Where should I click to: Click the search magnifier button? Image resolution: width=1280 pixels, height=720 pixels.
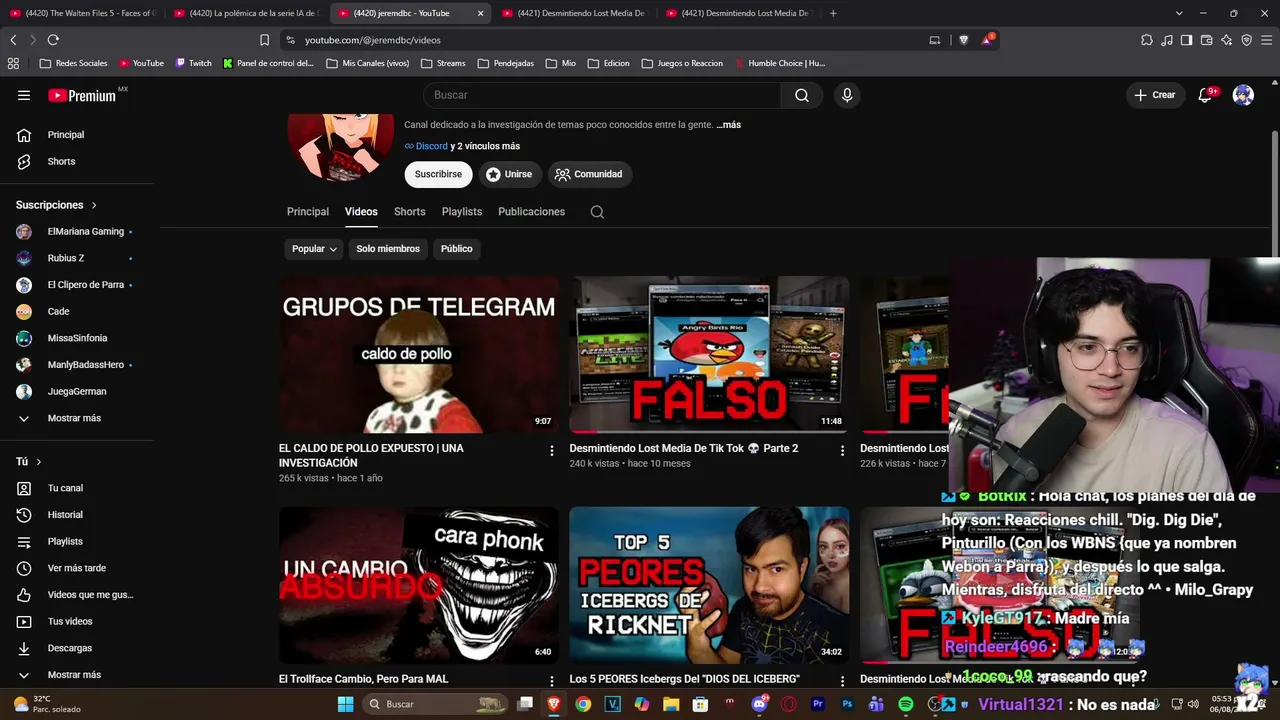pyautogui.click(x=802, y=95)
